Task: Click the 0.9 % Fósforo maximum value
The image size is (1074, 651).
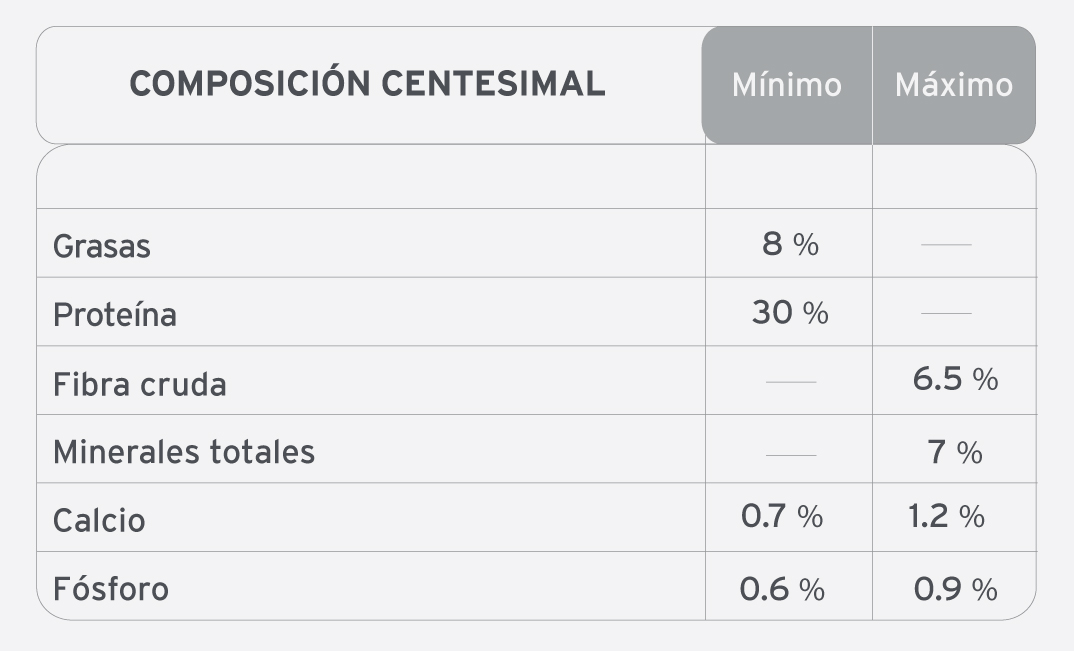Action: (x=955, y=589)
